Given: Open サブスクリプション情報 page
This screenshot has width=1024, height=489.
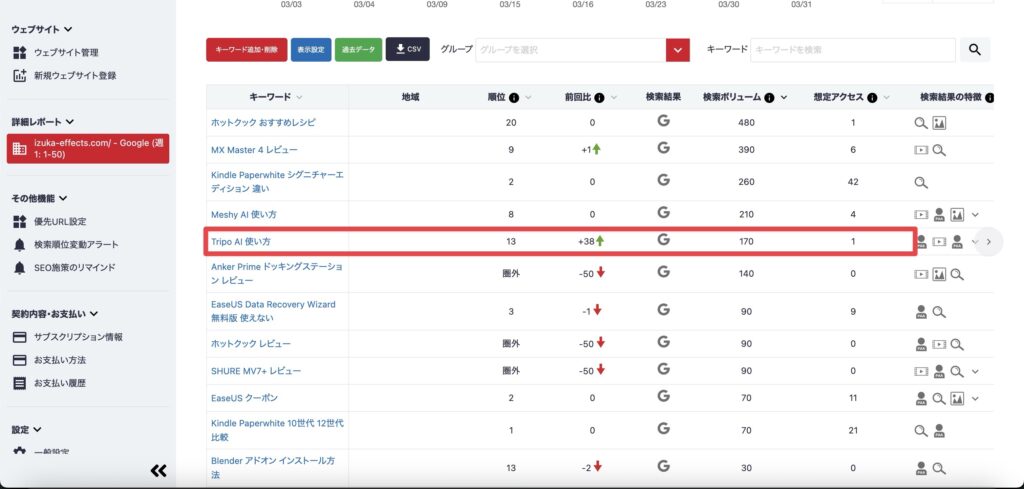Looking at the screenshot, I should tap(78, 337).
